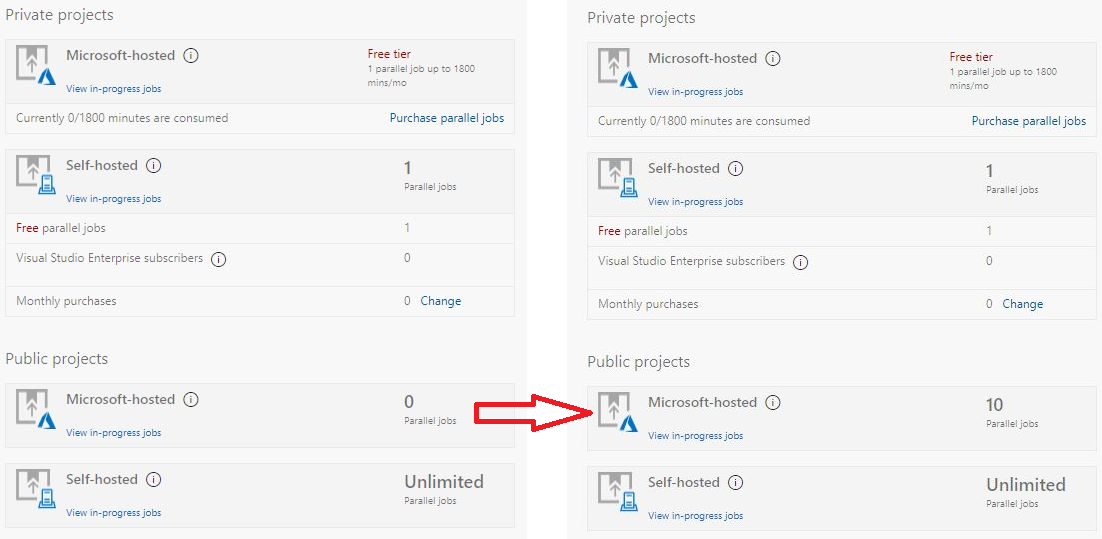Select Public Self-hosted agent icon, right screenshot

(x=617, y=493)
